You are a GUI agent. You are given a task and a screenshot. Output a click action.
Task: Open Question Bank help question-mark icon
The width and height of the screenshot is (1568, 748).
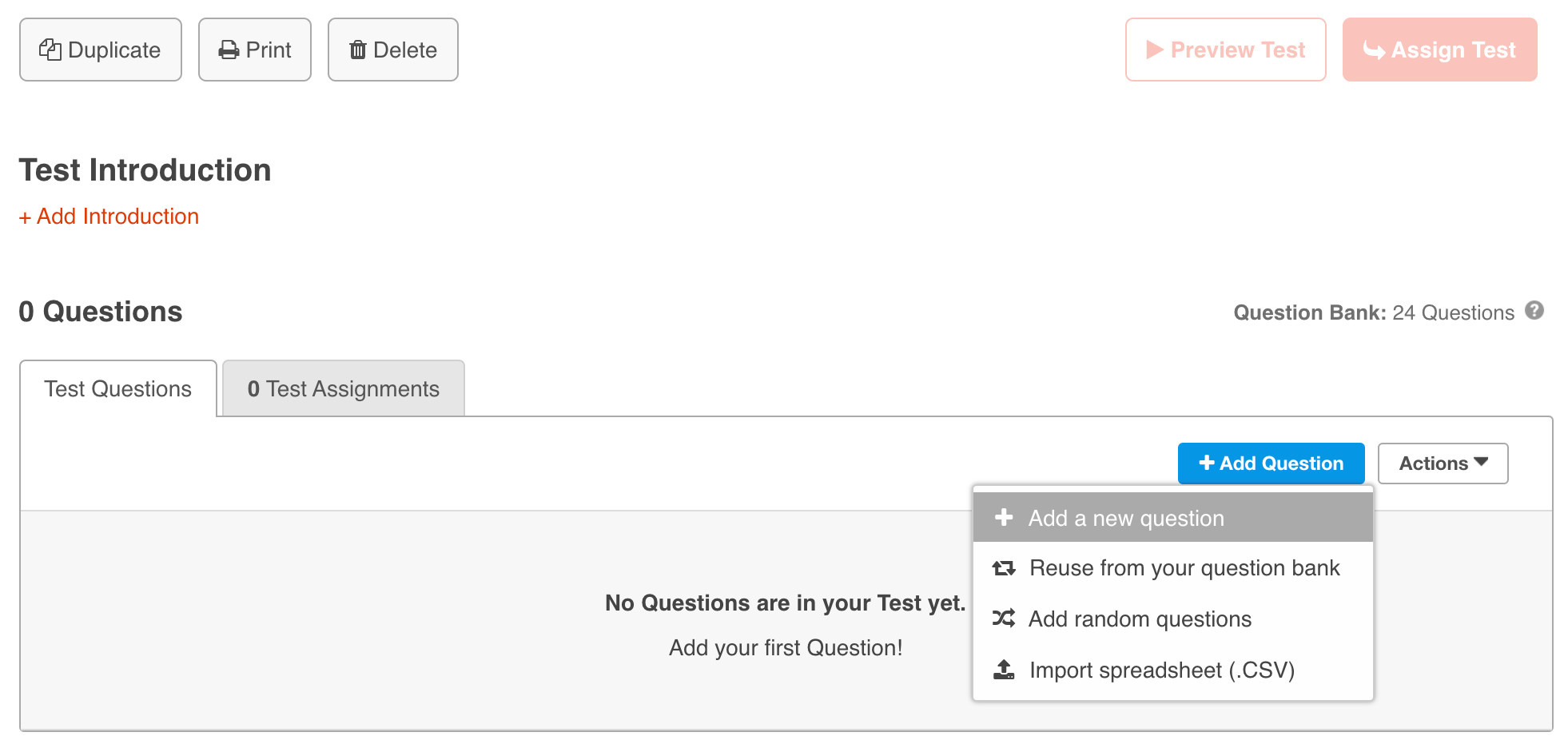(1534, 311)
